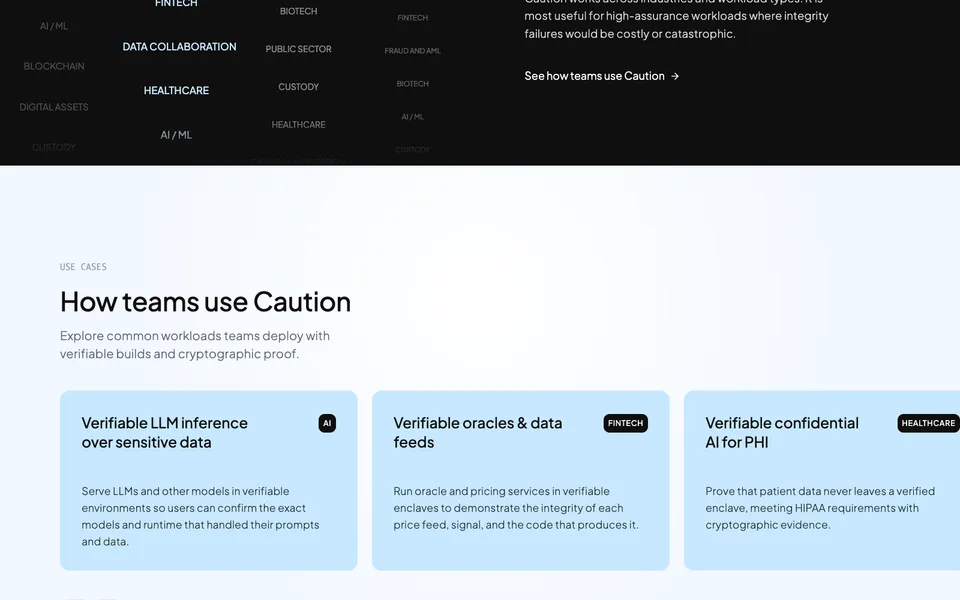Open the 'See how teams use Caution' link
Screen dimensions: 960x600
pos(602,76)
